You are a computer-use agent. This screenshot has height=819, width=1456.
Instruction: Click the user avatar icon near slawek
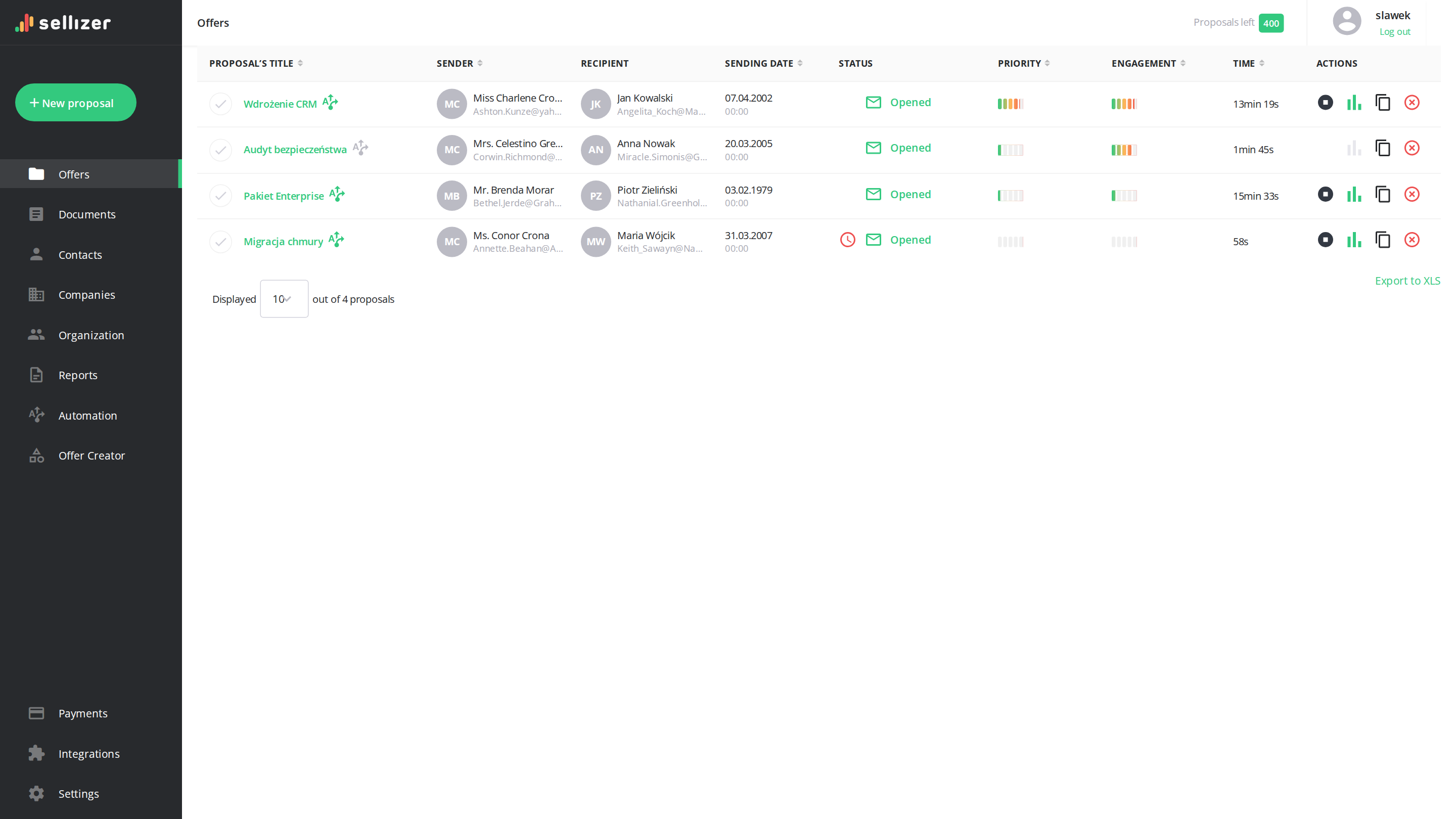pos(1347,21)
